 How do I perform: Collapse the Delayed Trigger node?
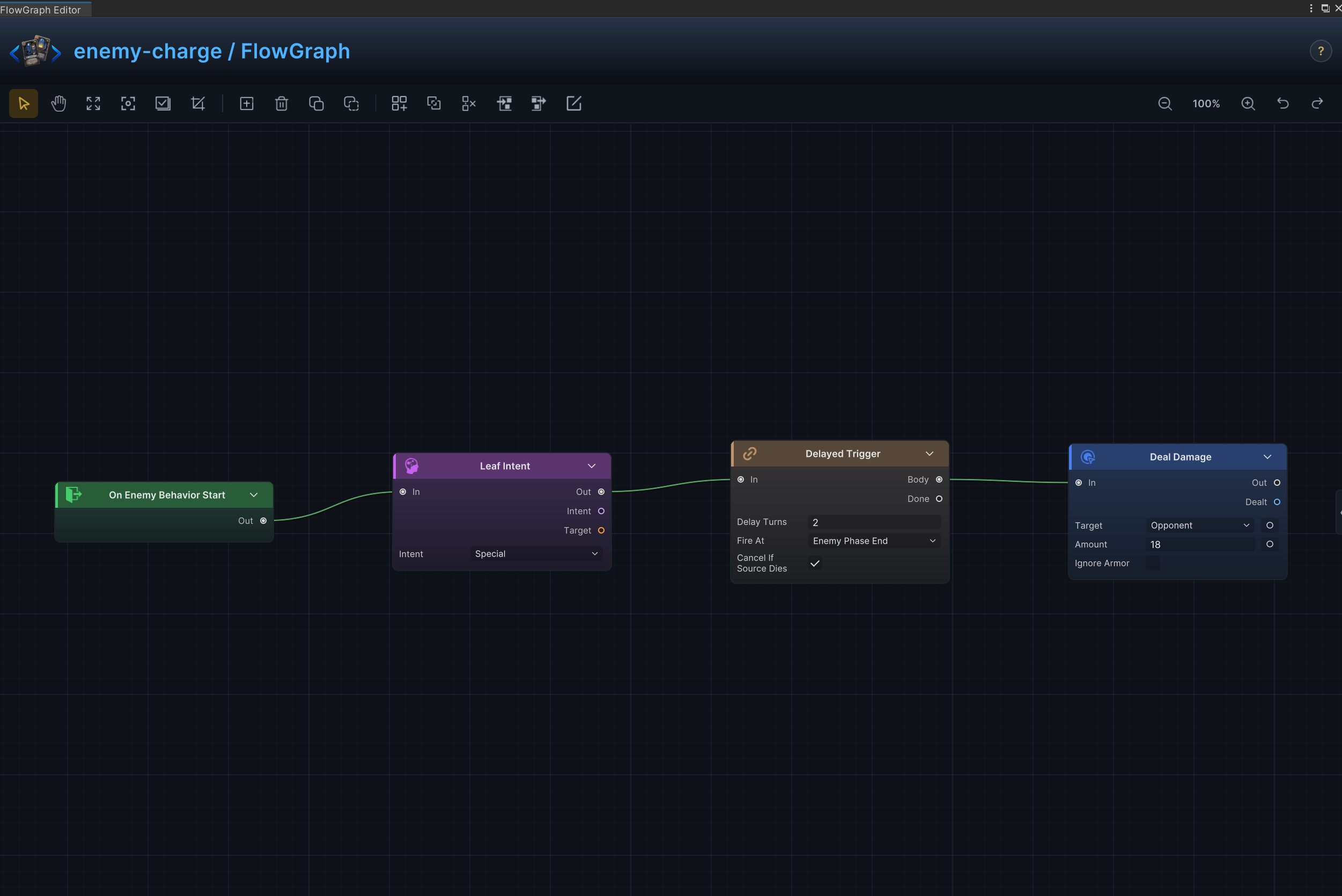(930, 453)
